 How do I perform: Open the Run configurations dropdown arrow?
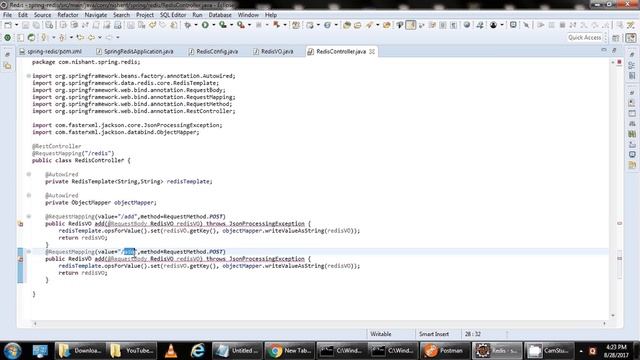tap(213, 25)
